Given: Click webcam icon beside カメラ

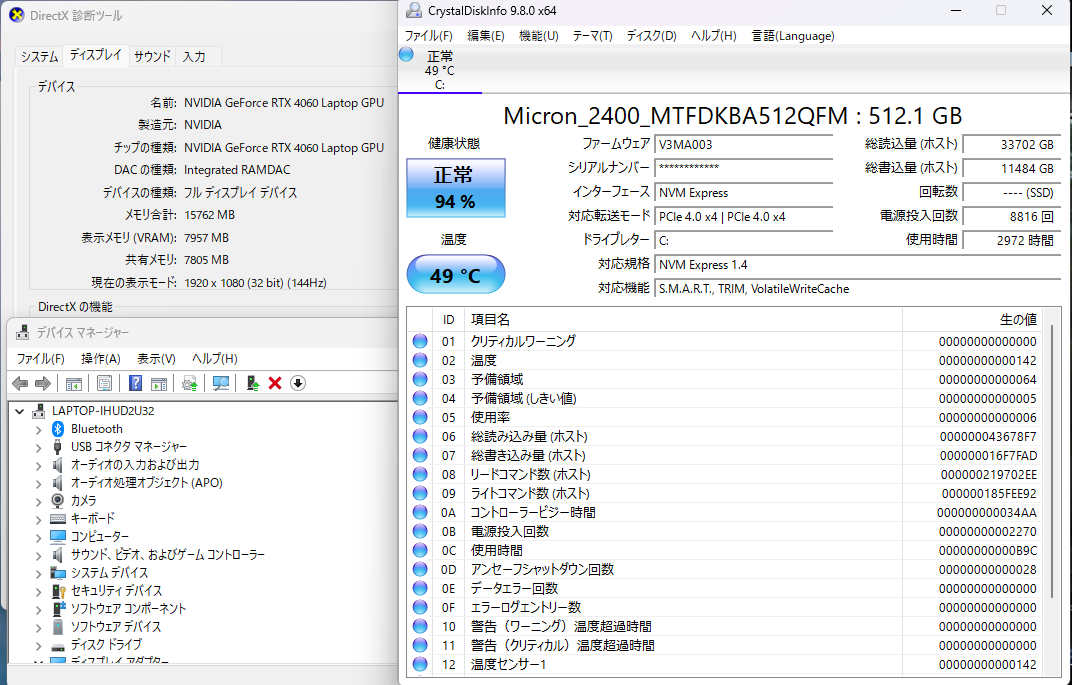Looking at the screenshot, I should (x=58, y=500).
